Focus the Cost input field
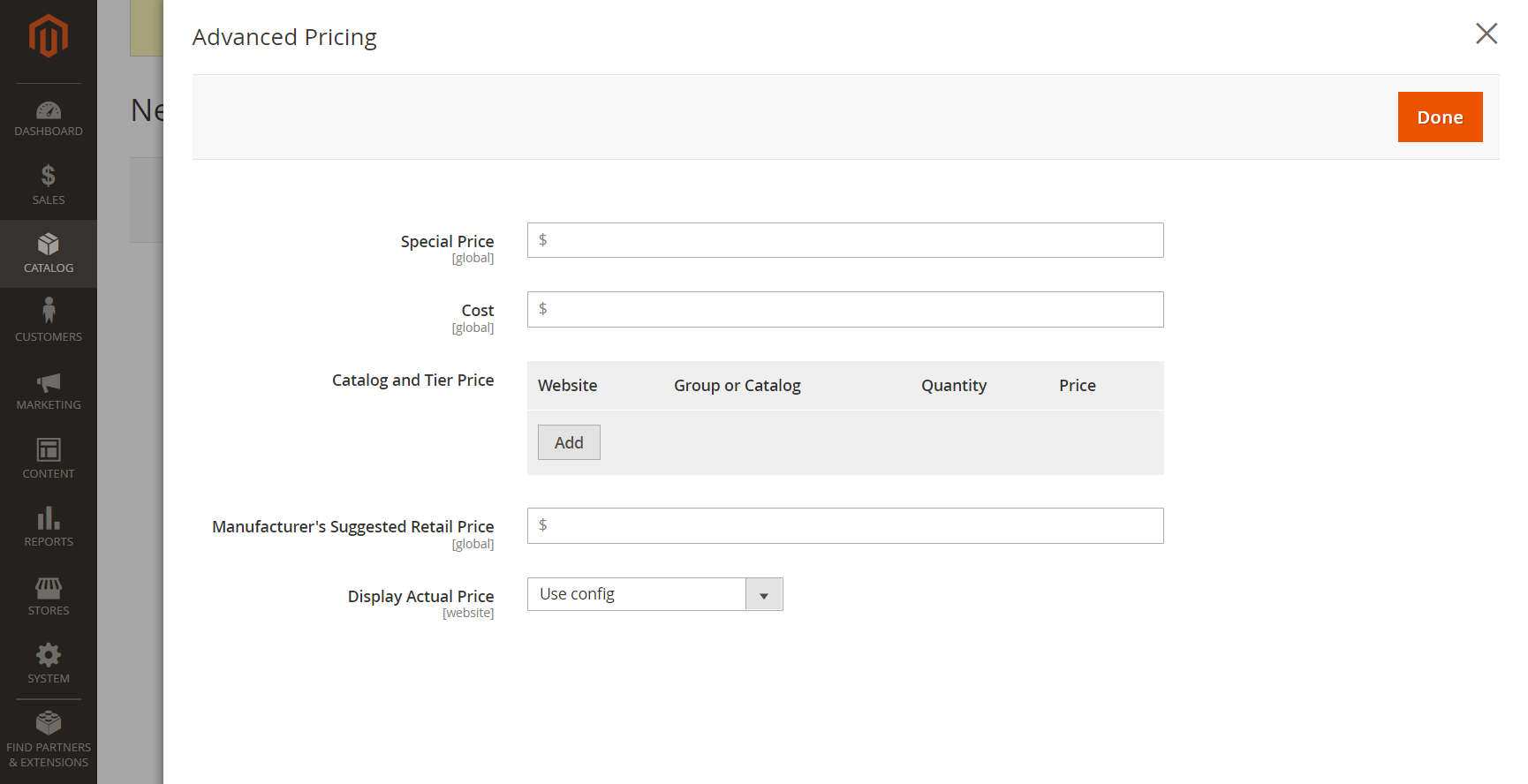Image resolution: width=1528 pixels, height=784 pixels. [x=845, y=309]
